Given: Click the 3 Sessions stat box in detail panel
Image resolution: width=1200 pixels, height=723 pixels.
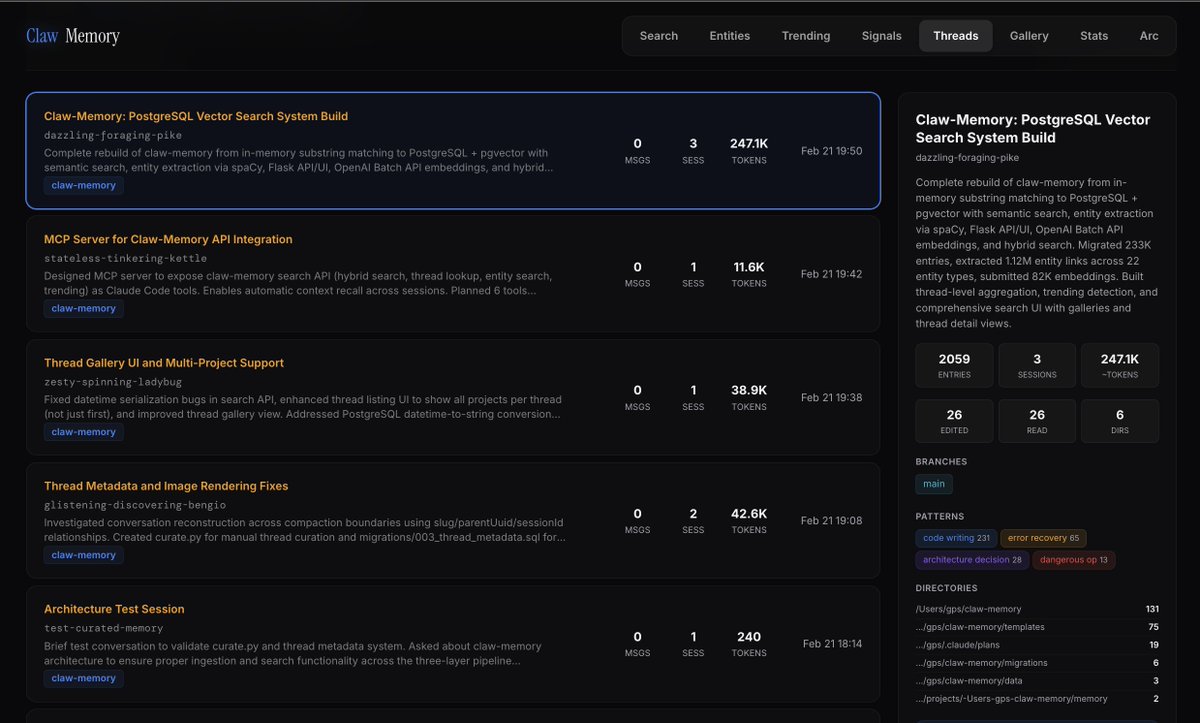Looking at the screenshot, I should point(1037,366).
